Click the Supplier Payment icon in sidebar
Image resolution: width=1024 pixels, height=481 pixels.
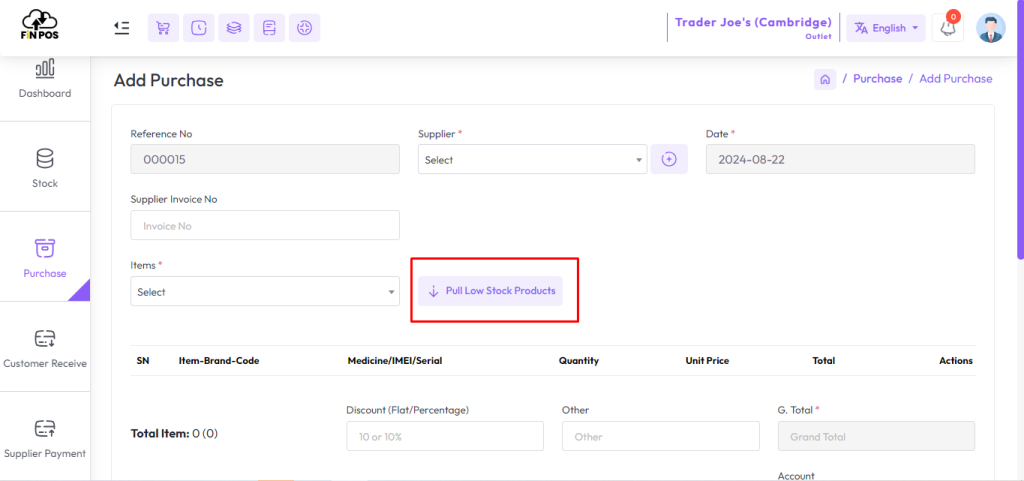coord(44,429)
